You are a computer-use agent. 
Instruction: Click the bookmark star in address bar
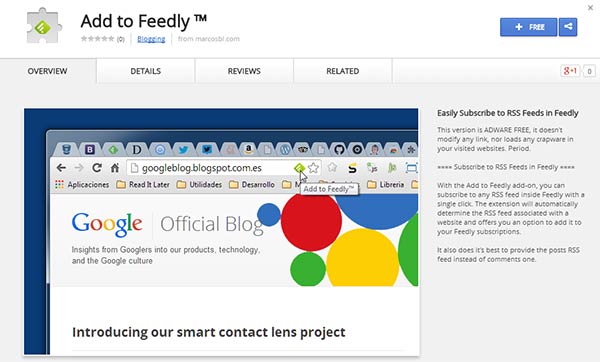(x=313, y=168)
